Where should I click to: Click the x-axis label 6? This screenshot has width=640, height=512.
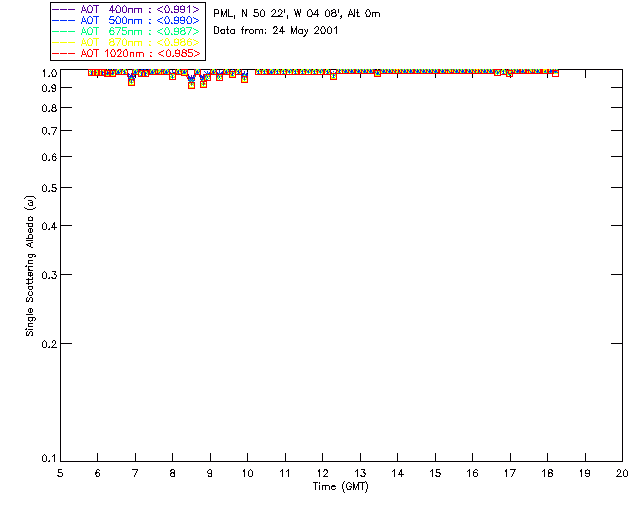click(x=98, y=473)
